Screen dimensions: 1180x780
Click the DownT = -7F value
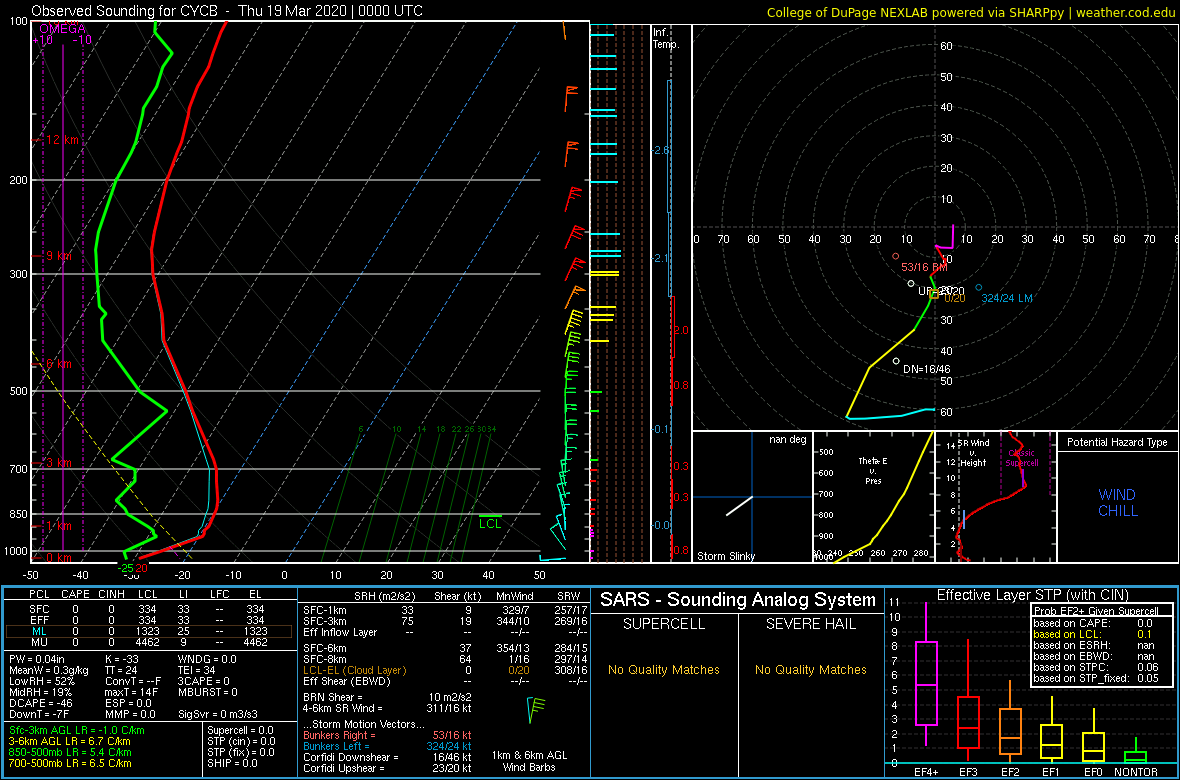coord(37,713)
